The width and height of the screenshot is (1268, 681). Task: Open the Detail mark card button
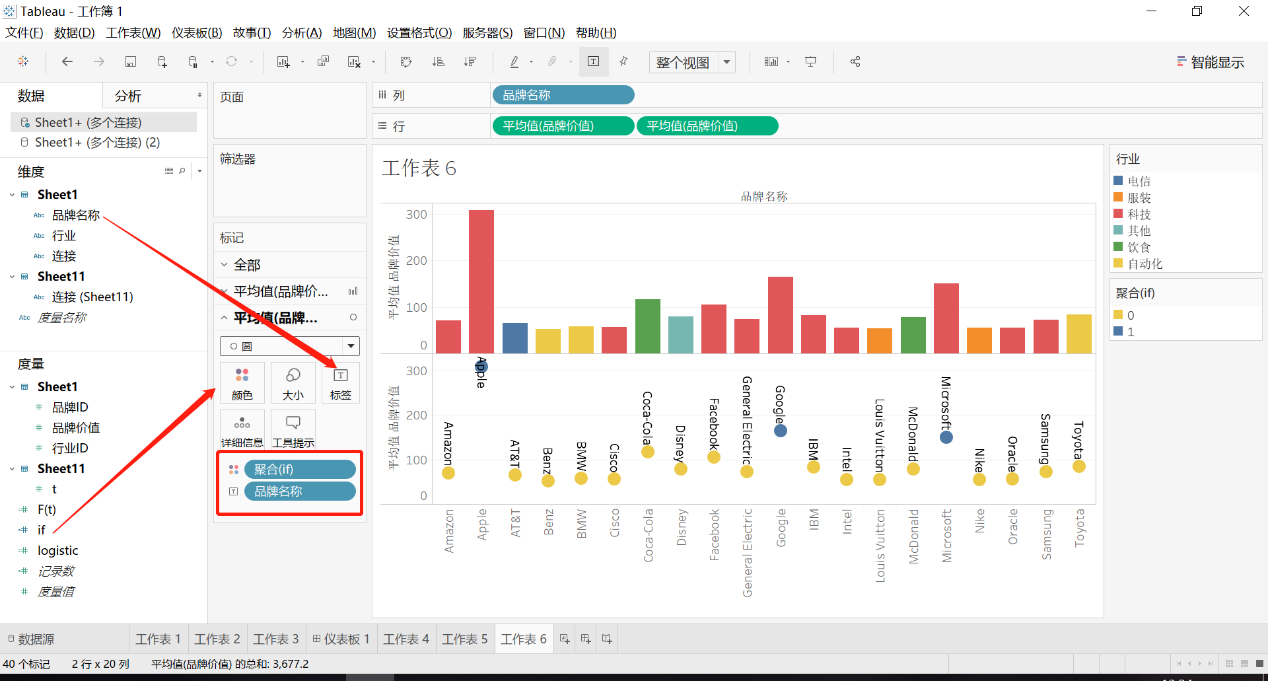[242, 429]
